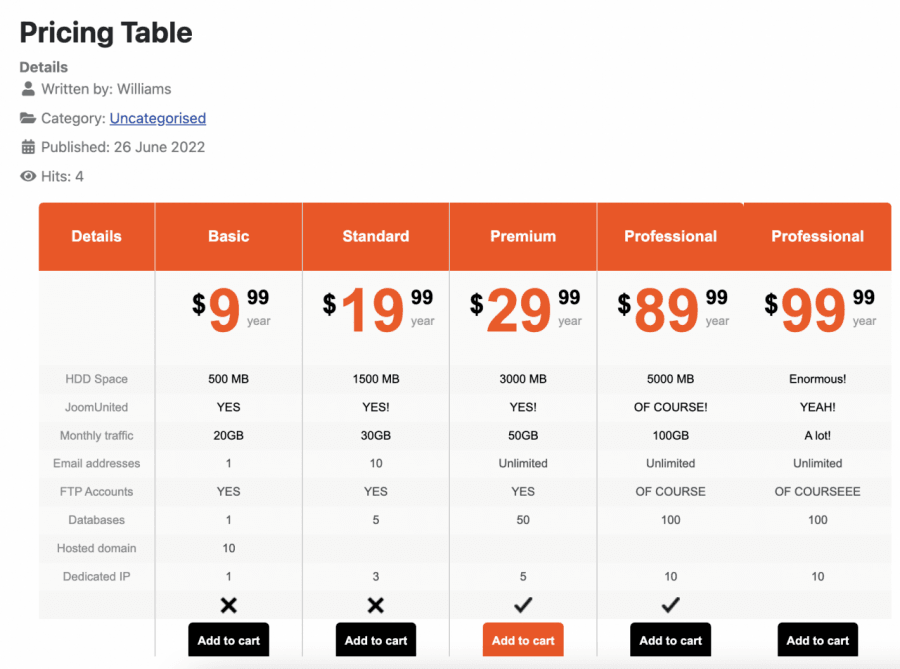Add the Standard plan to cart
This screenshot has height=669, width=900.
(376, 640)
